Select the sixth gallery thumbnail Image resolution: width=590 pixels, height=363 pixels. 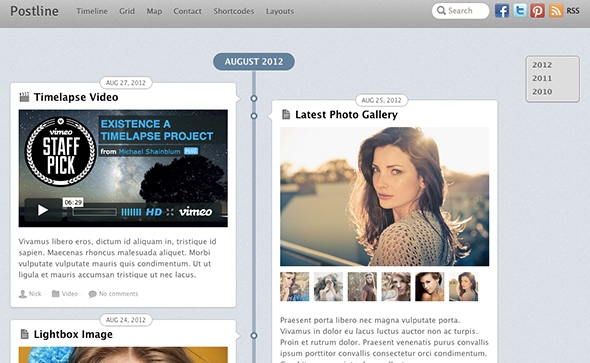464,287
